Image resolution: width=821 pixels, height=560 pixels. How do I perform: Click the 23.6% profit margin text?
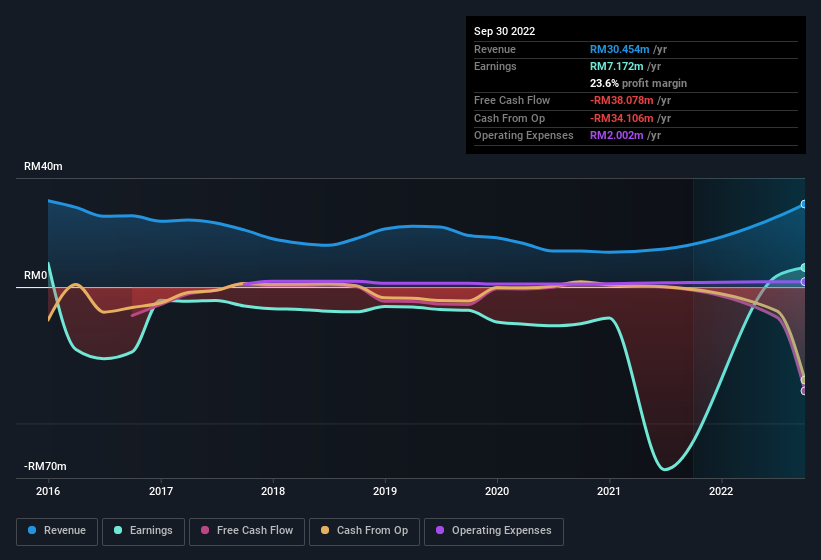point(638,83)
